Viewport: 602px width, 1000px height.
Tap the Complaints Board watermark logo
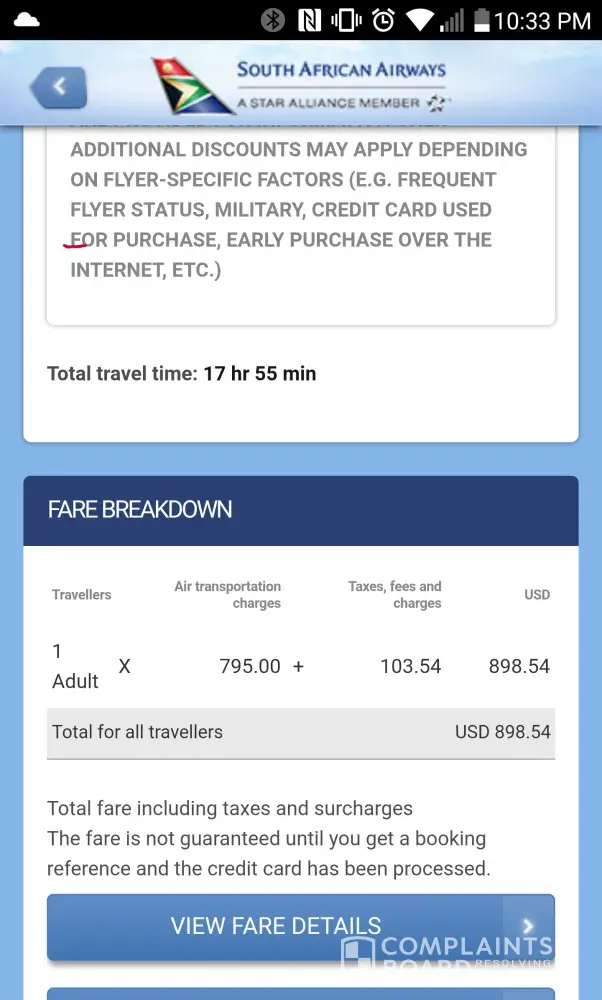point(447,950)
